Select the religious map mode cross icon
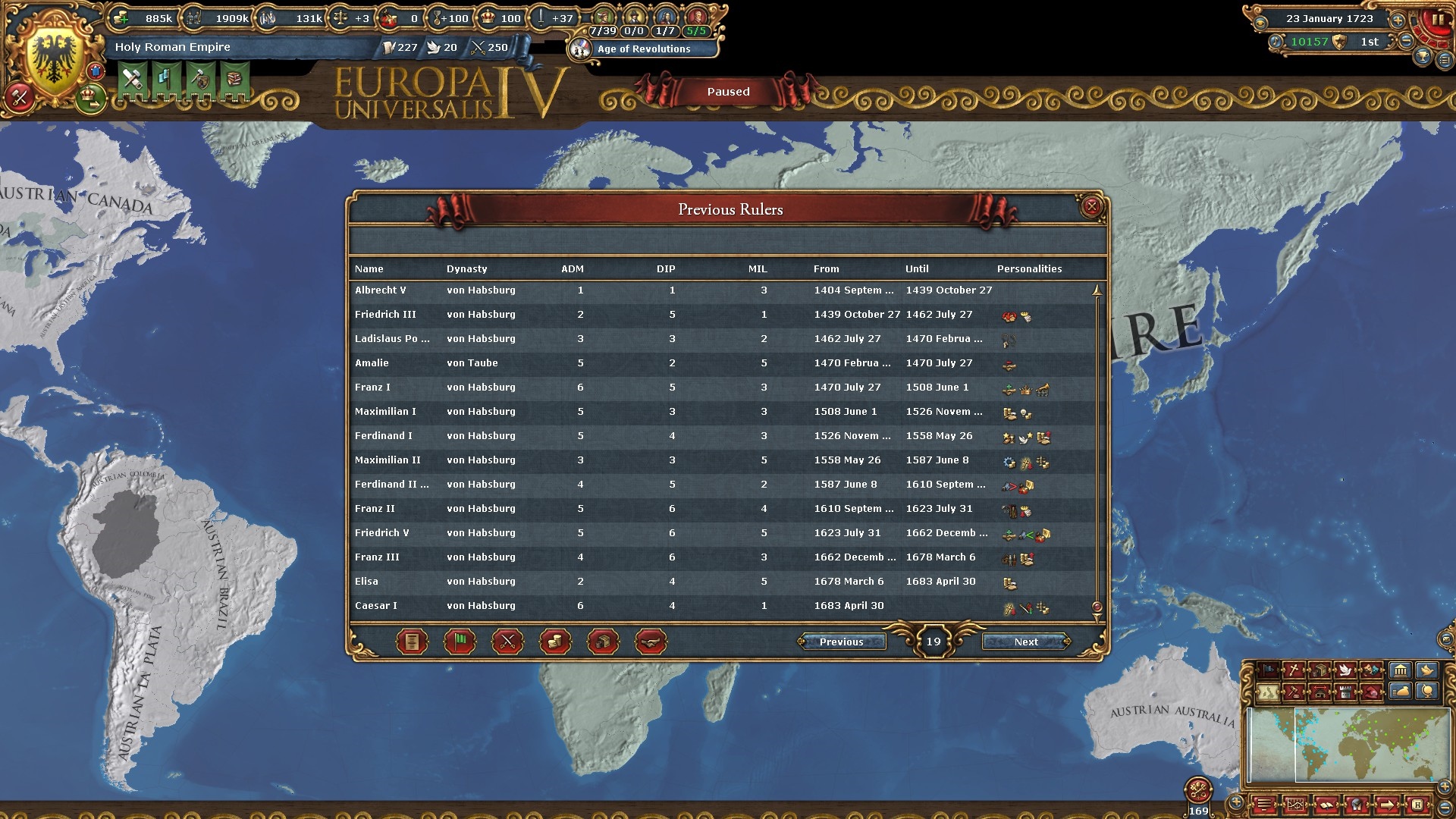Image resolution: width=1456 pixels, height=819 pixels. (1292, 670)
